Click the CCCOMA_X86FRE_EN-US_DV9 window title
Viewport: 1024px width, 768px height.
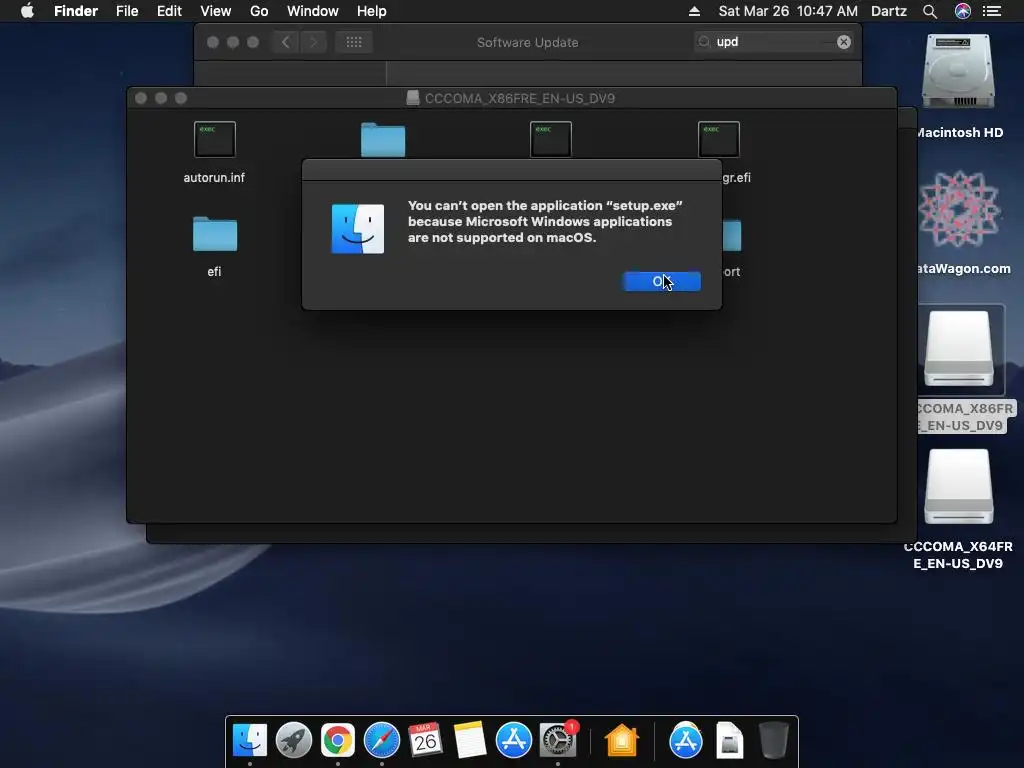[x=520, y=98]
